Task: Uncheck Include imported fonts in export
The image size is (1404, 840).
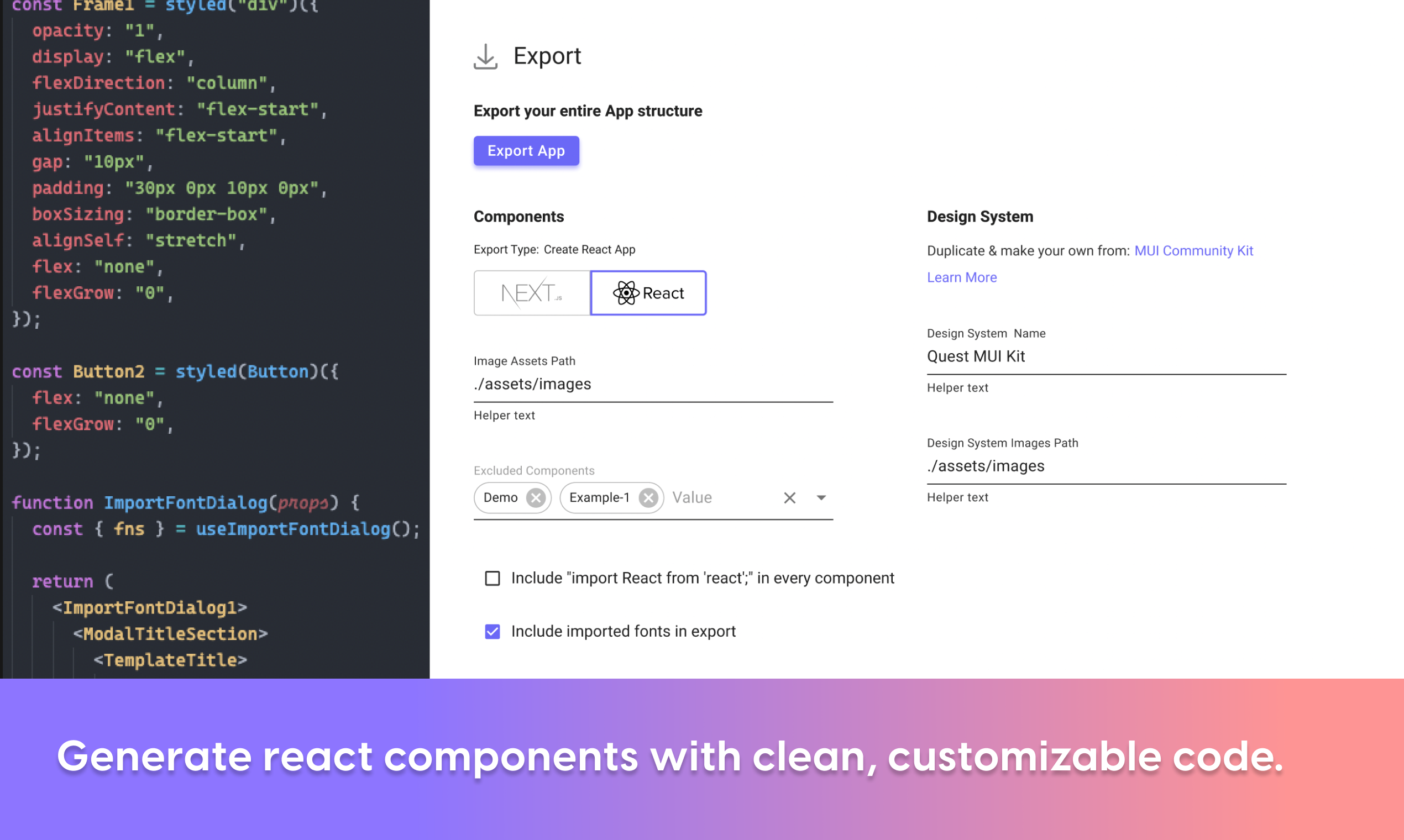Action: 493,631
